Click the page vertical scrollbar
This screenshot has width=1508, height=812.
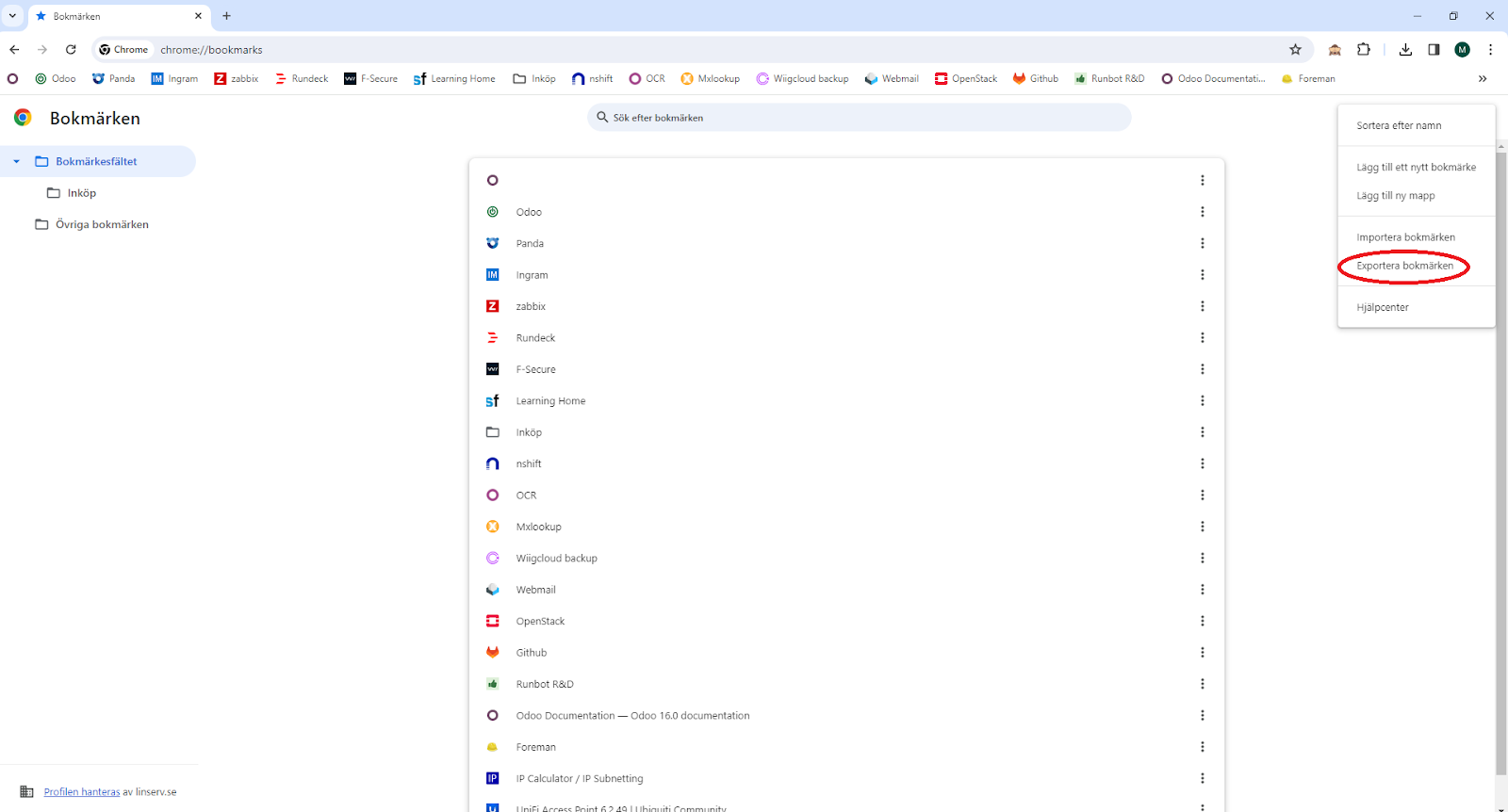coord(1501,462)
